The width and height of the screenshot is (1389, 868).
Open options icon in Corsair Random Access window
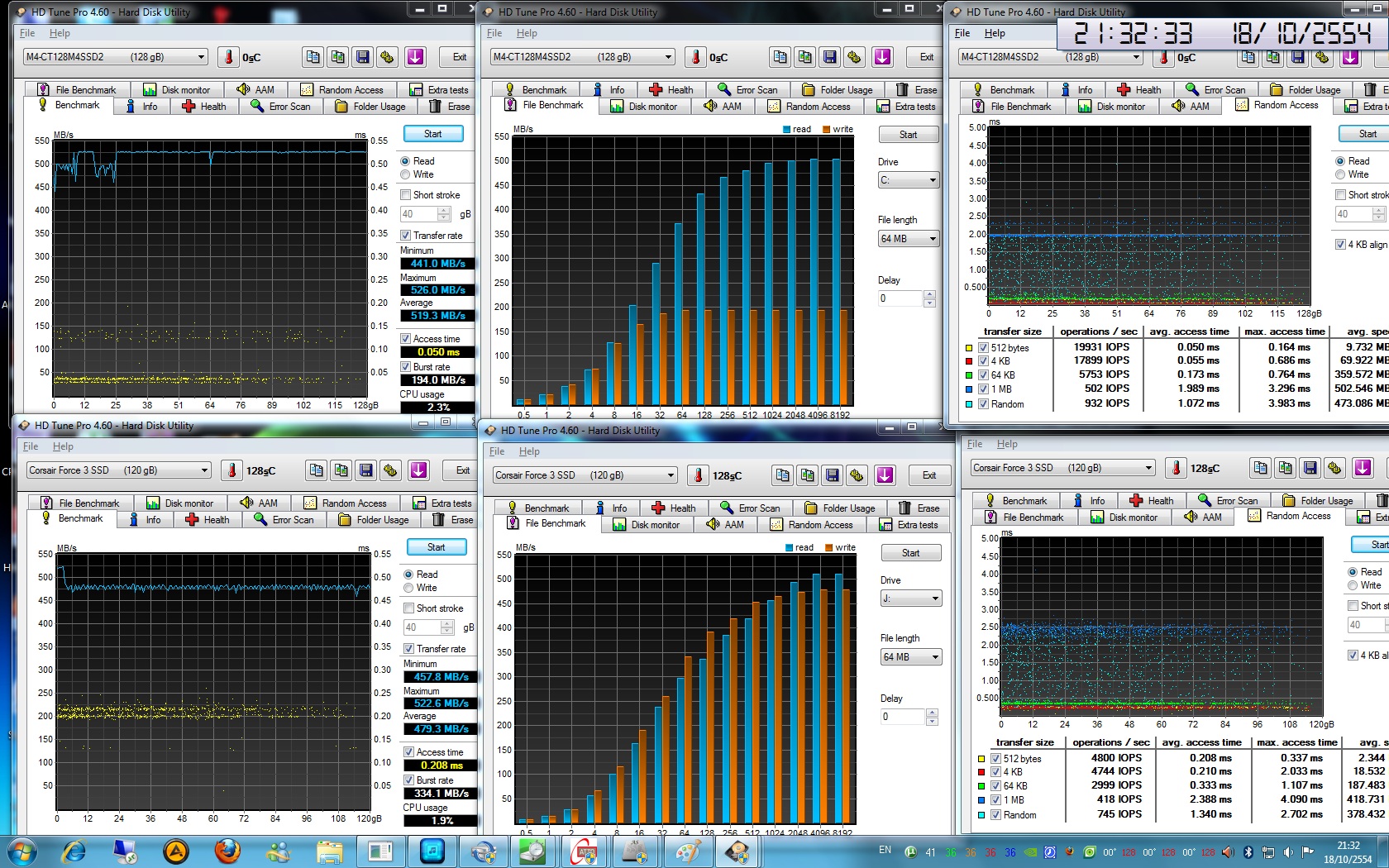coord(1334,468)
